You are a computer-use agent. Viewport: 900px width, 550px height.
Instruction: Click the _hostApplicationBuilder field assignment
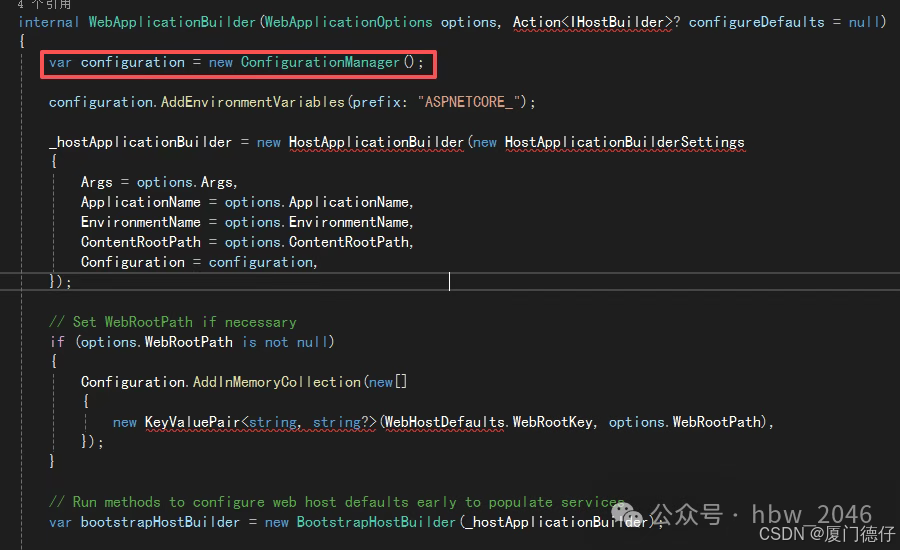coord(141,142)
